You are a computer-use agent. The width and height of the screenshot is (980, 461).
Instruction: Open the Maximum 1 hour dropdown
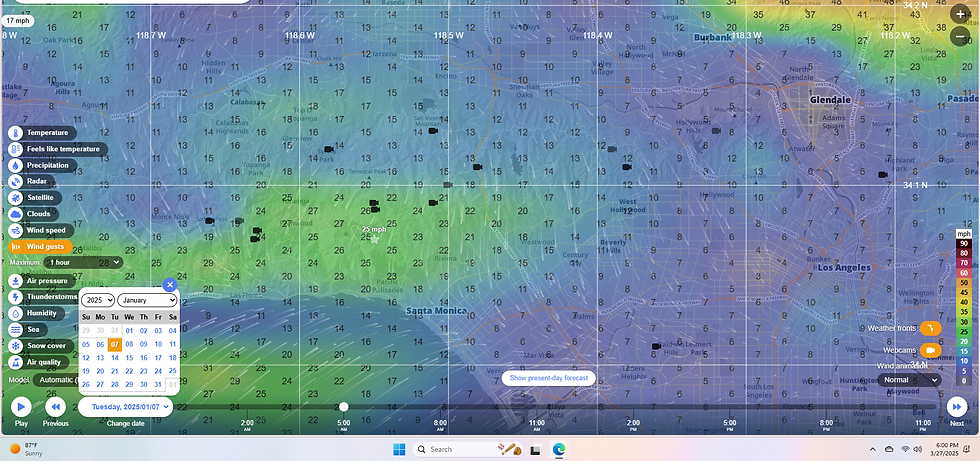pyautogui.click(x=83, y=263)
